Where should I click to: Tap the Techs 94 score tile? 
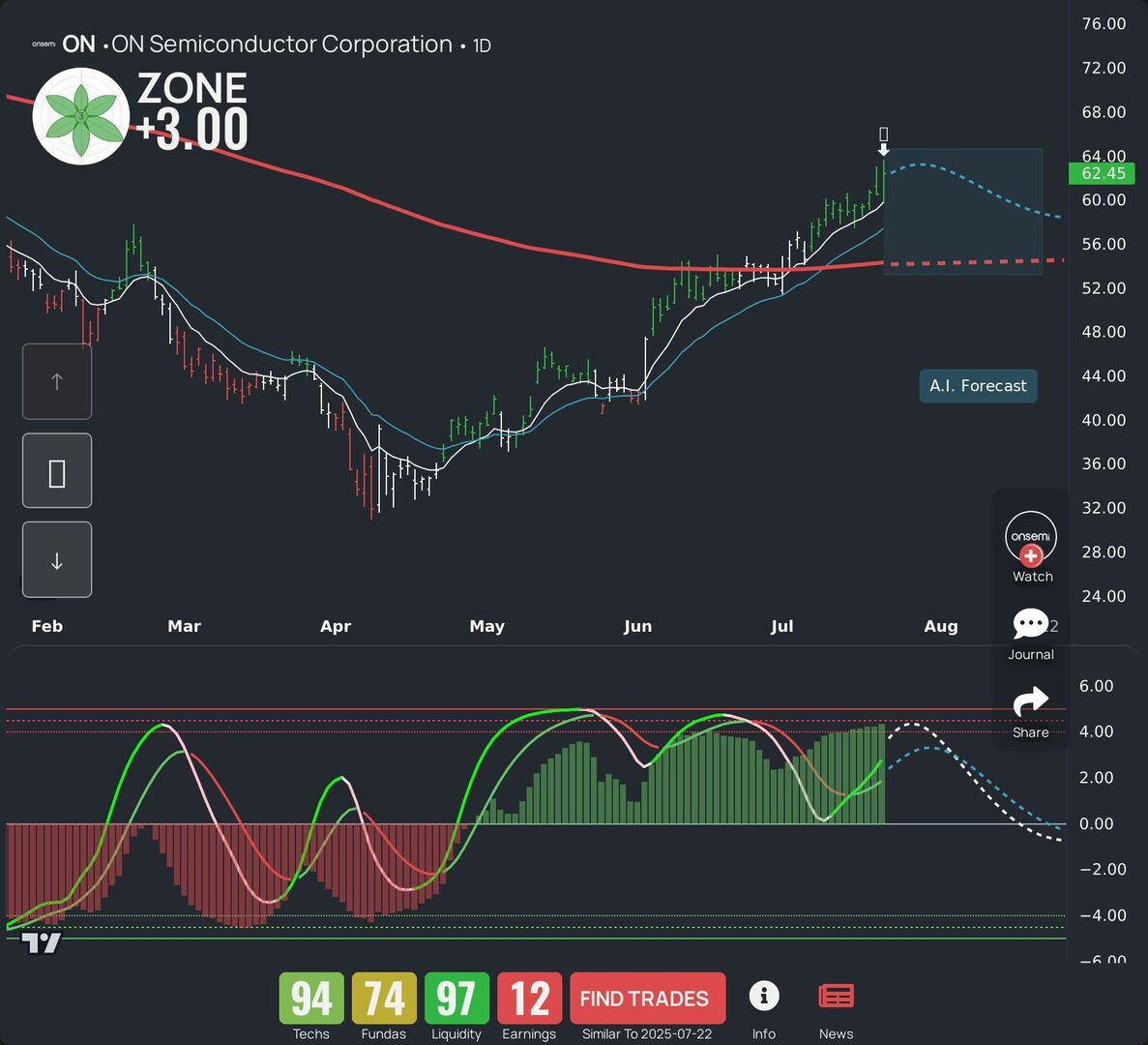pyautogui.click(x=311, y=999)
